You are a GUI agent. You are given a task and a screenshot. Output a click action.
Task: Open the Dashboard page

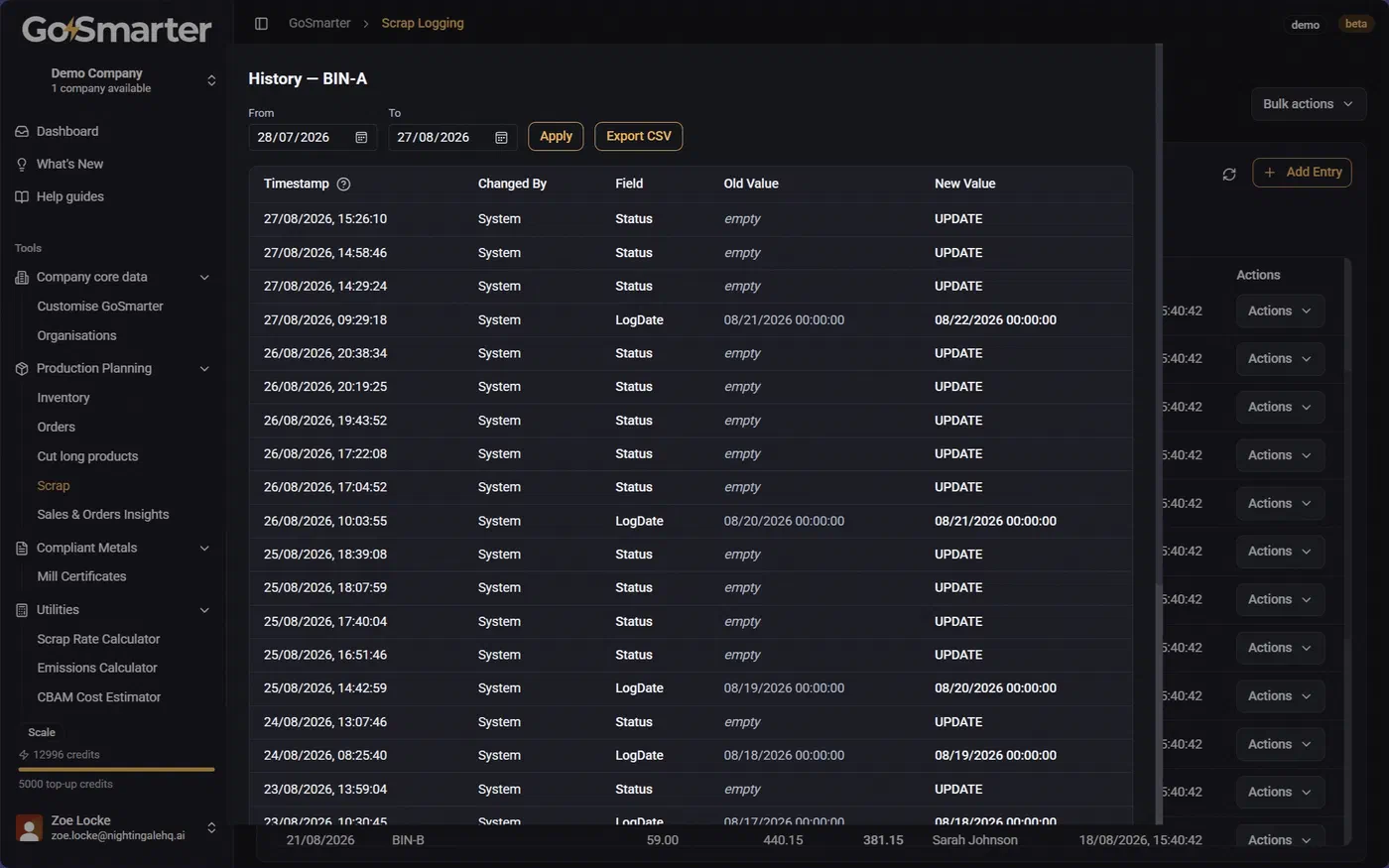[x=67, y=131]
